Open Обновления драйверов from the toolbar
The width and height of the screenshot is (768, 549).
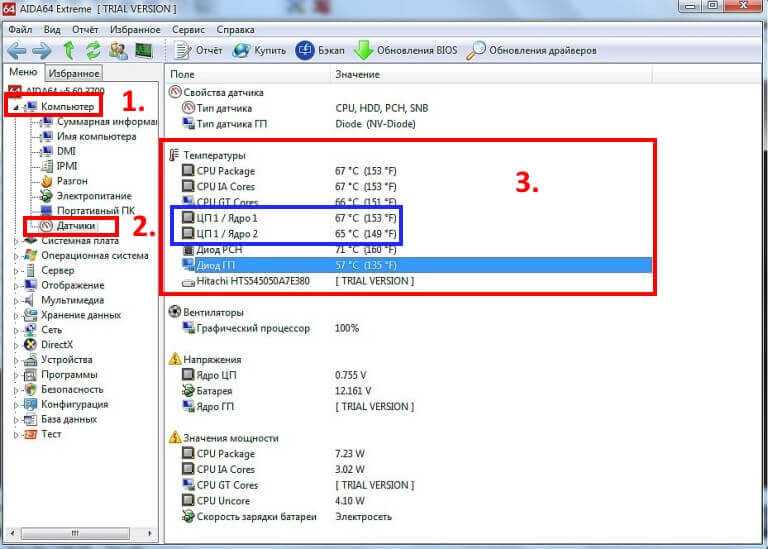531,50
